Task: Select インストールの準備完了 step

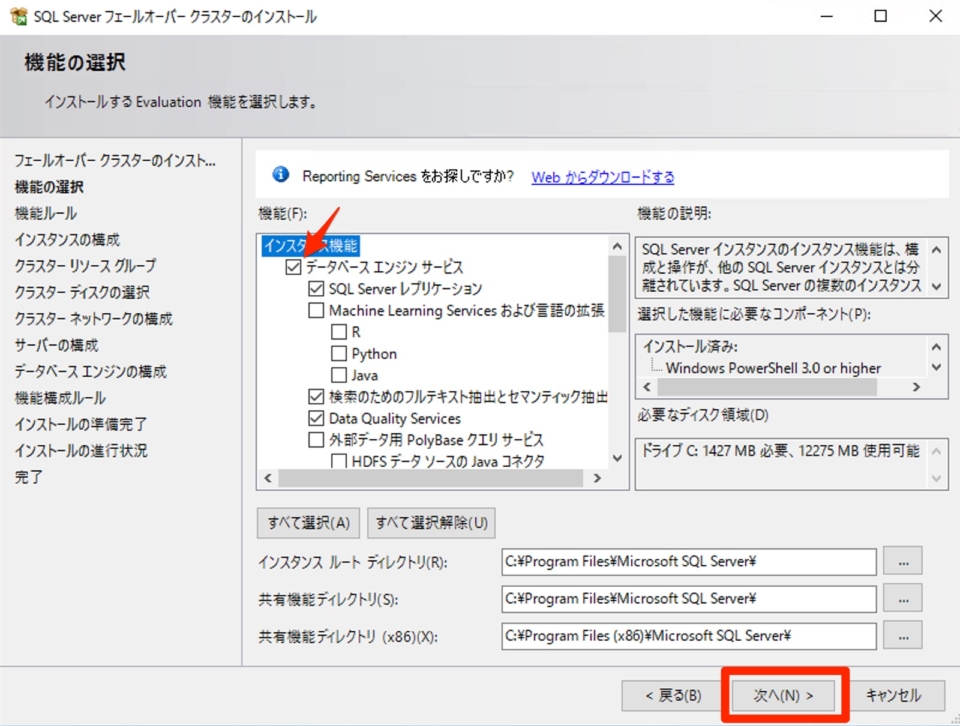Action: 81,424
